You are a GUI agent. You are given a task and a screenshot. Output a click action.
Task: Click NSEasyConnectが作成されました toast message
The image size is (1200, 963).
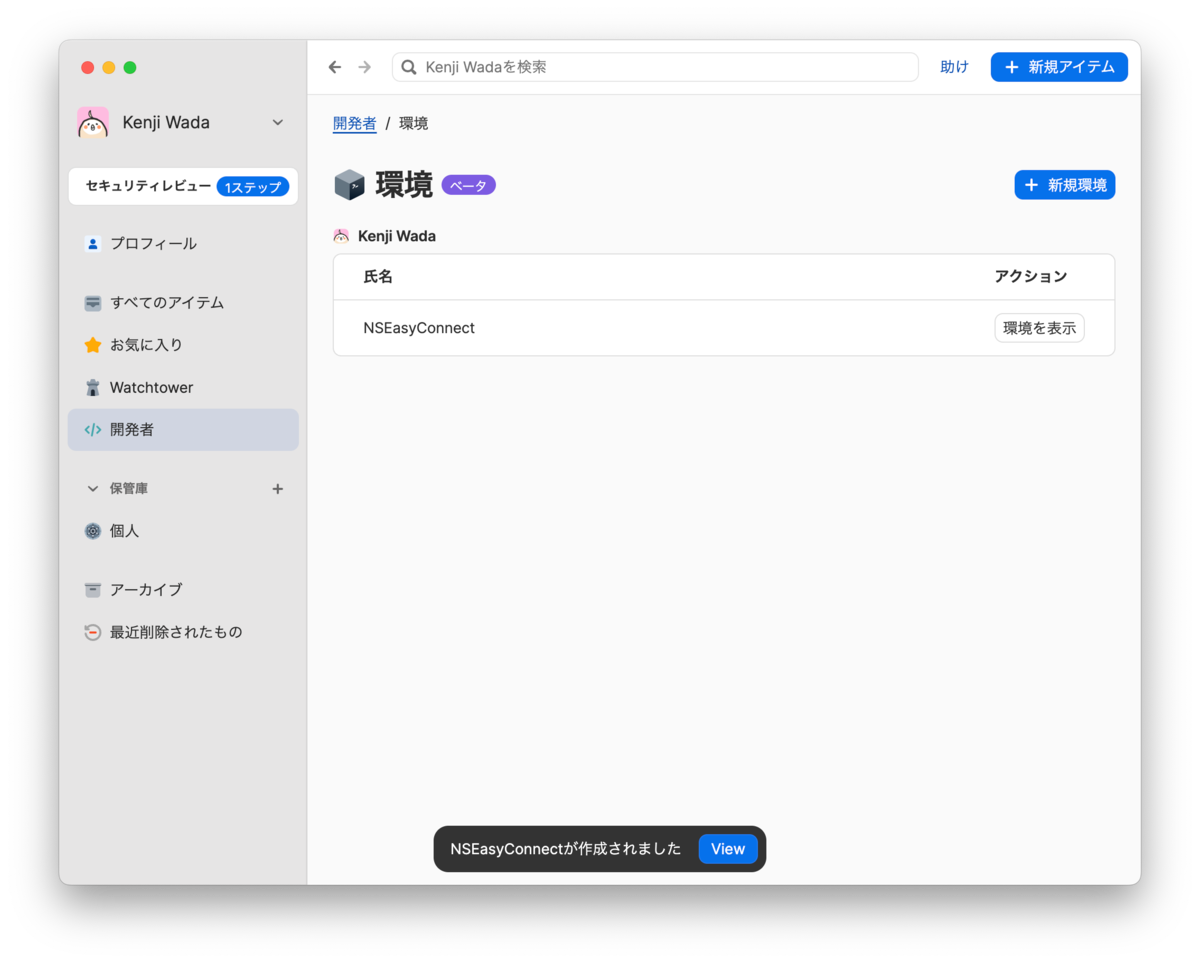tap(566, 849)
